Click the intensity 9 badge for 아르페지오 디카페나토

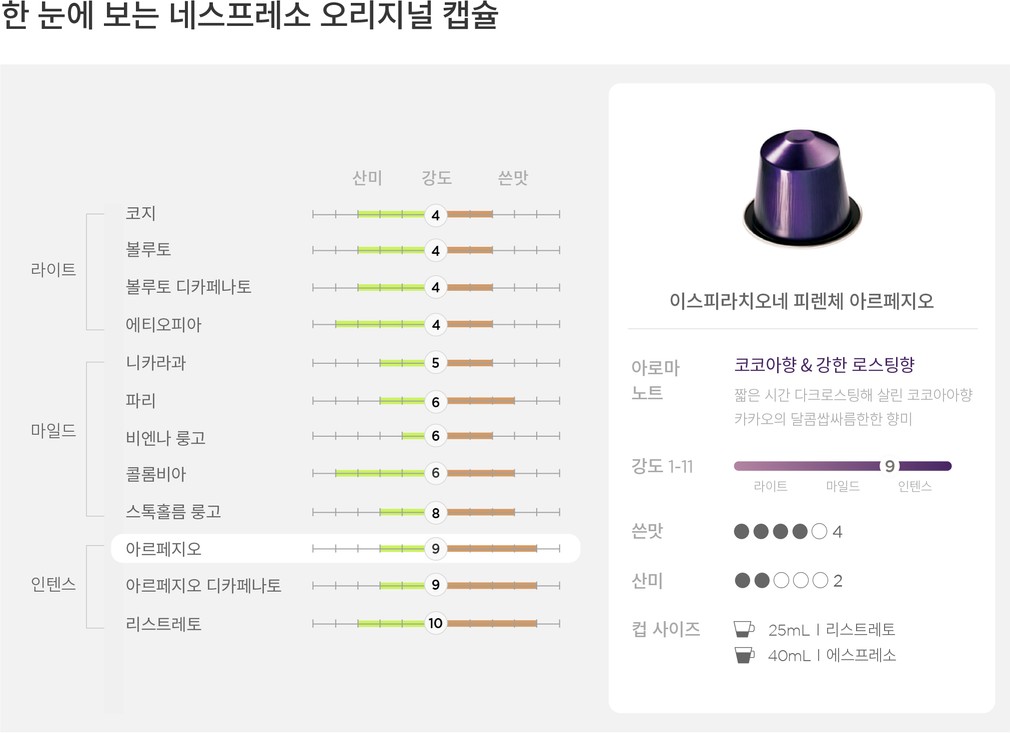[x=435, y=585]
